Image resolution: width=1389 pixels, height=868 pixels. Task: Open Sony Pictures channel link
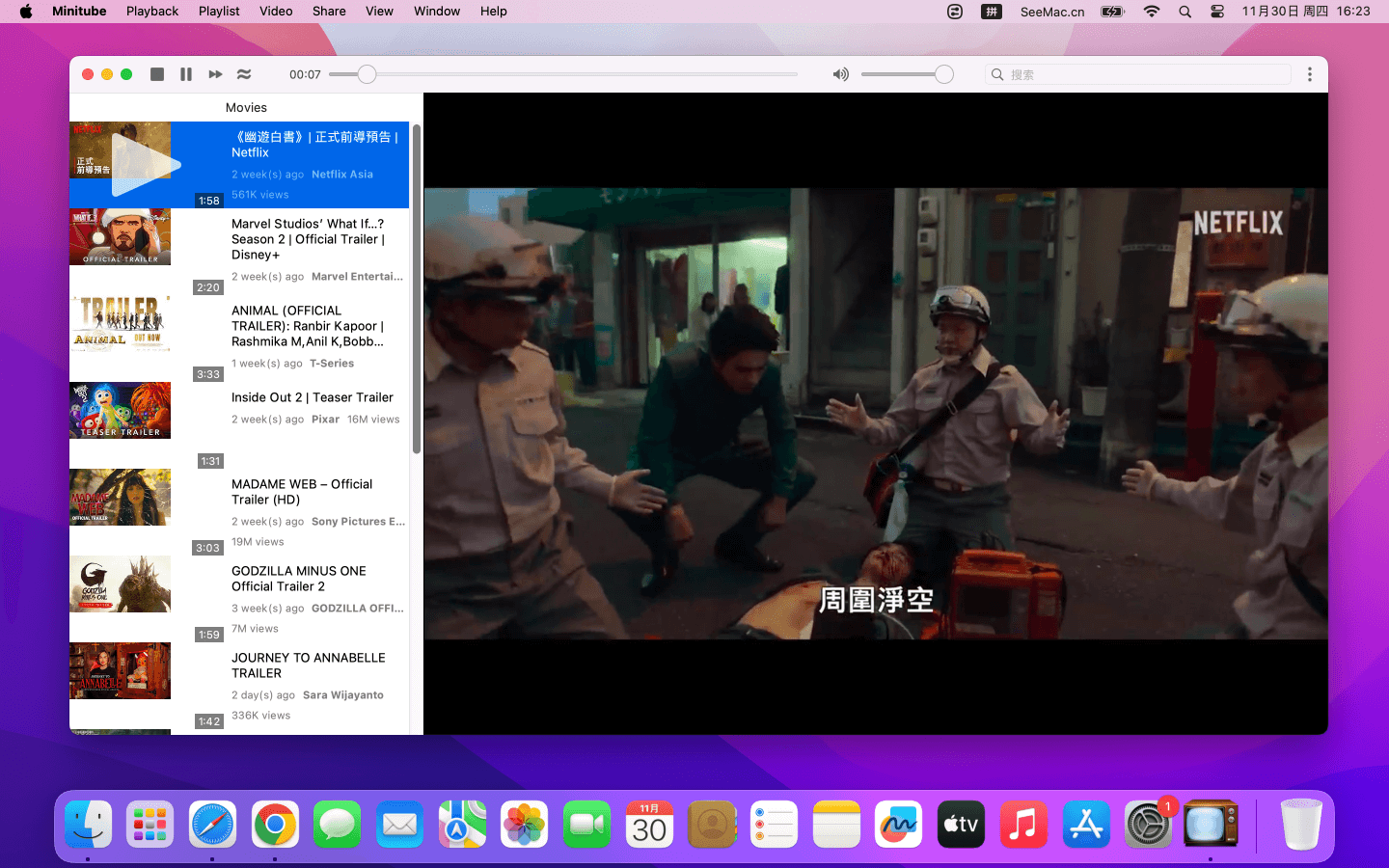click(x=358, y=522)
